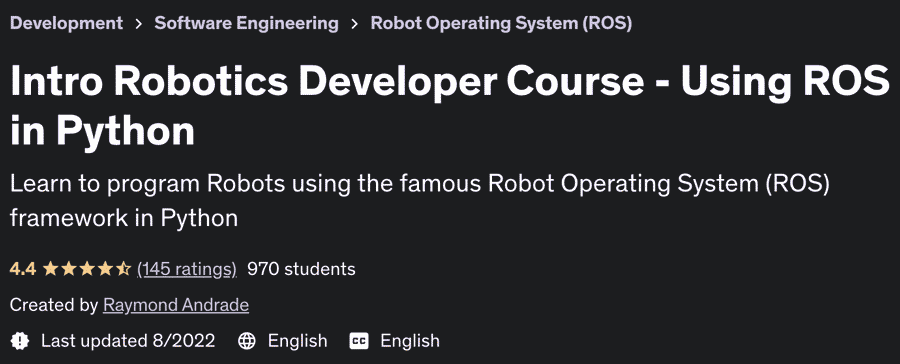Image resolution: width=900 pixels, height=364 pixels.
Task: Click chevron after Development breadcrumb
Action: (x=138, y=24)
